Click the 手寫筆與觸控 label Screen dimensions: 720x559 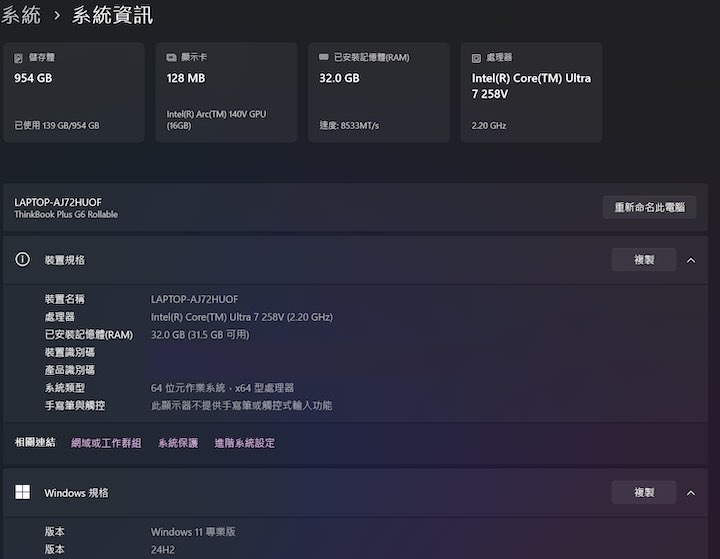click(75, 405)
